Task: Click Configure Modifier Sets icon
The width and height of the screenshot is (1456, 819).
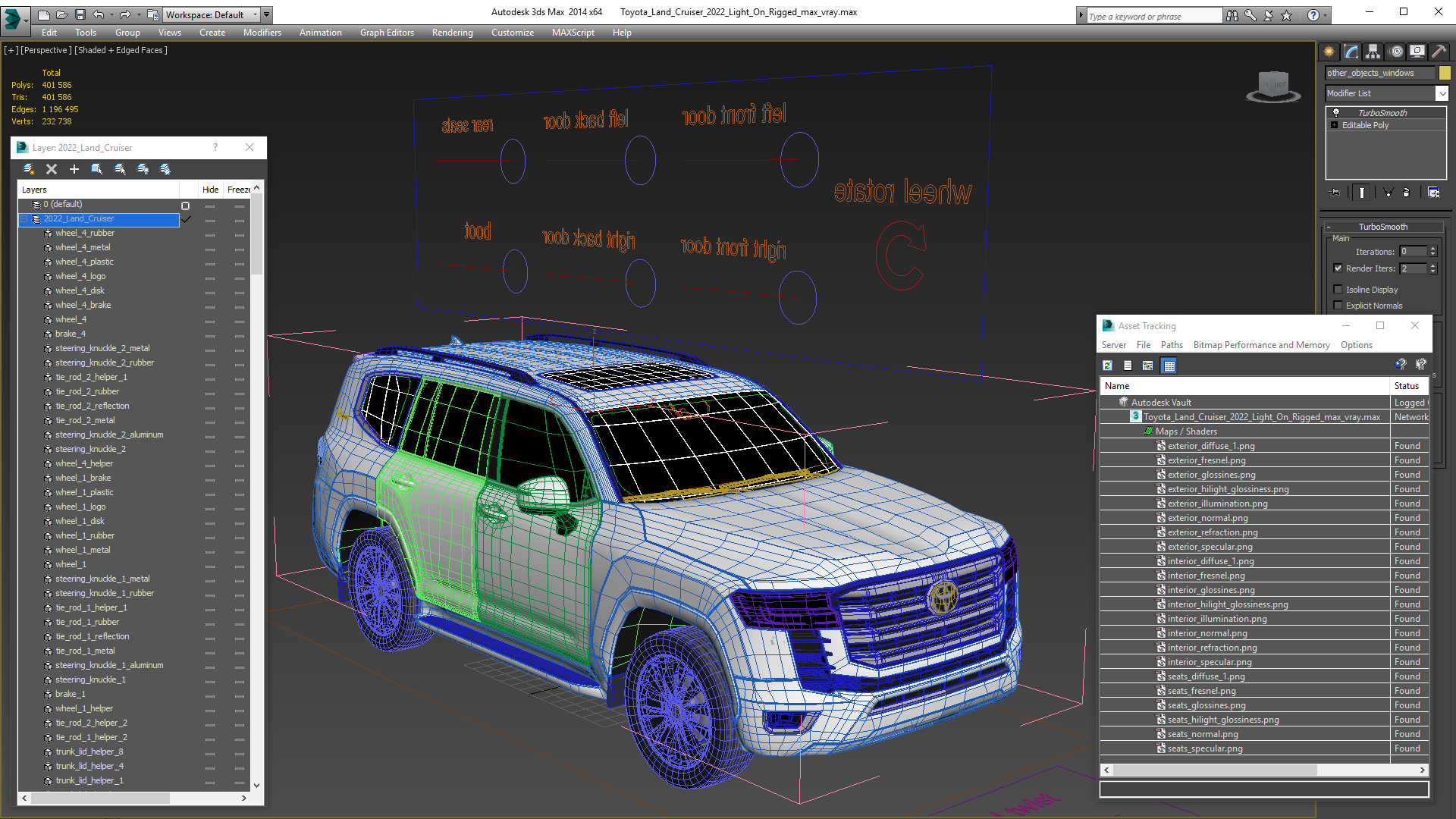Action: pyautogui.click(x=1433, y=193)
